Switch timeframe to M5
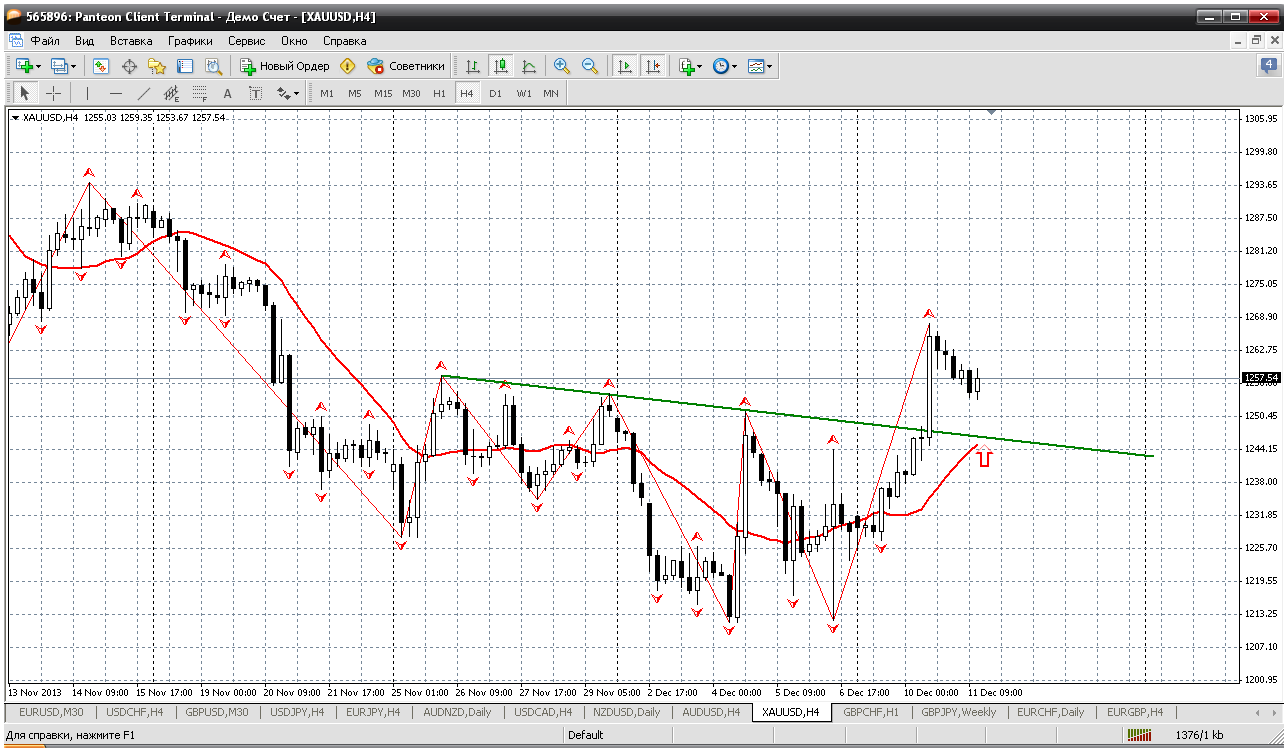 click(355, 93)
